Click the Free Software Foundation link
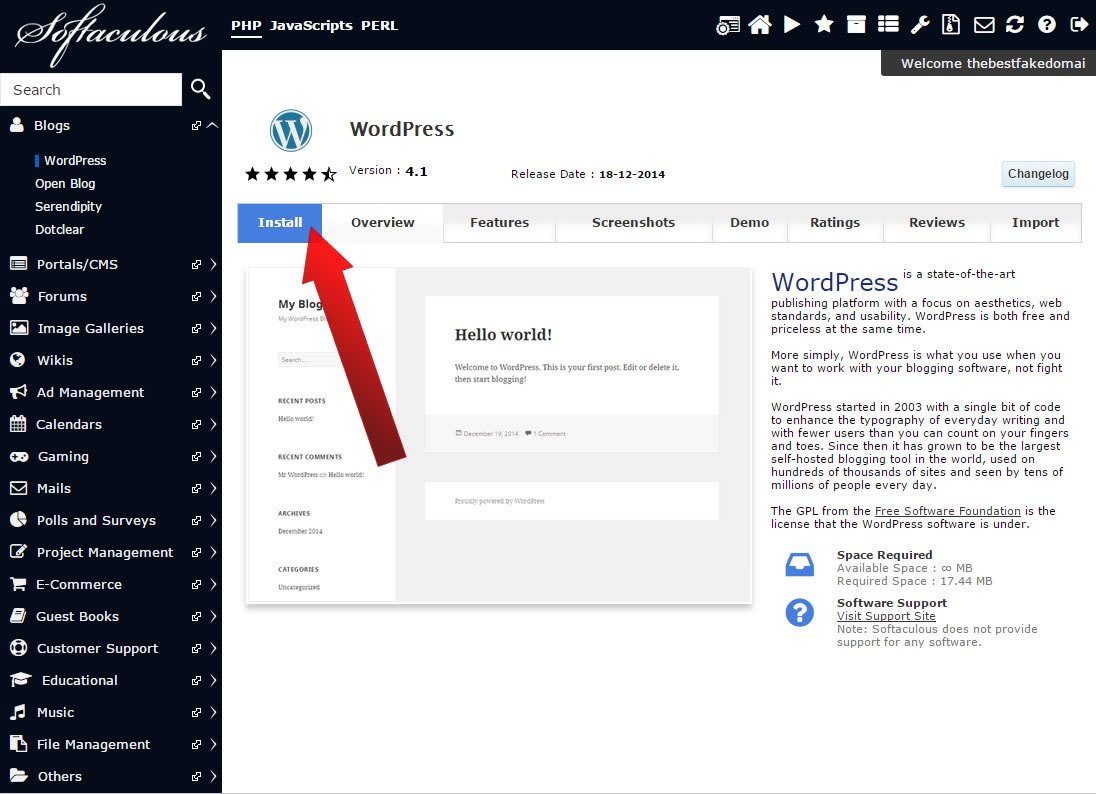 [x=947, y=511]
